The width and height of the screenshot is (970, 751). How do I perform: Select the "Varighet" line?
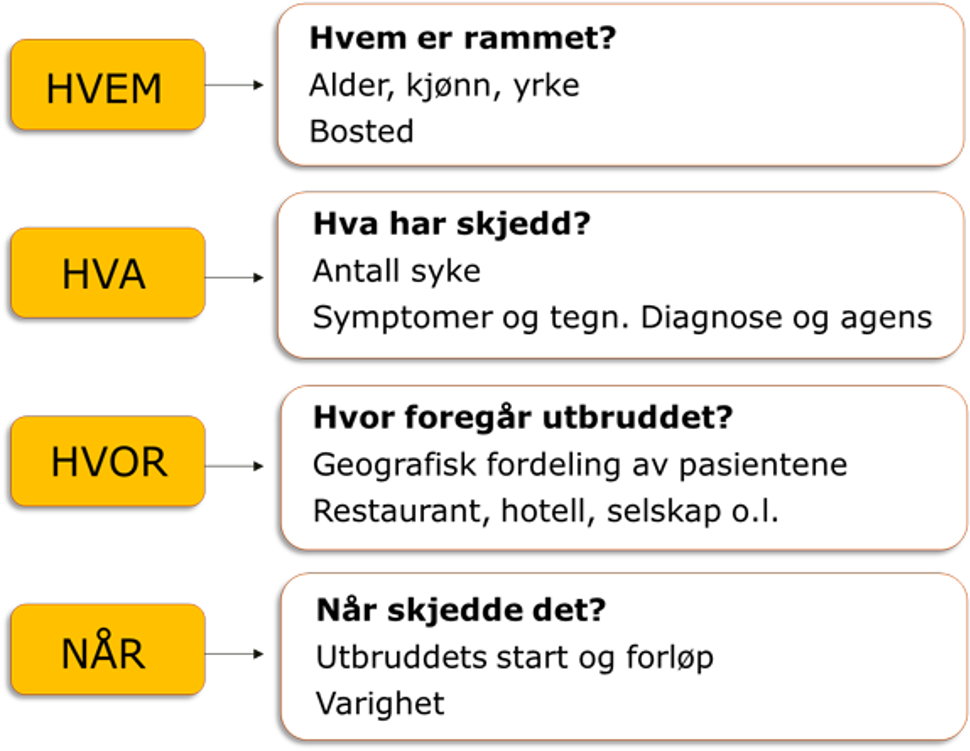pos(380,703)
